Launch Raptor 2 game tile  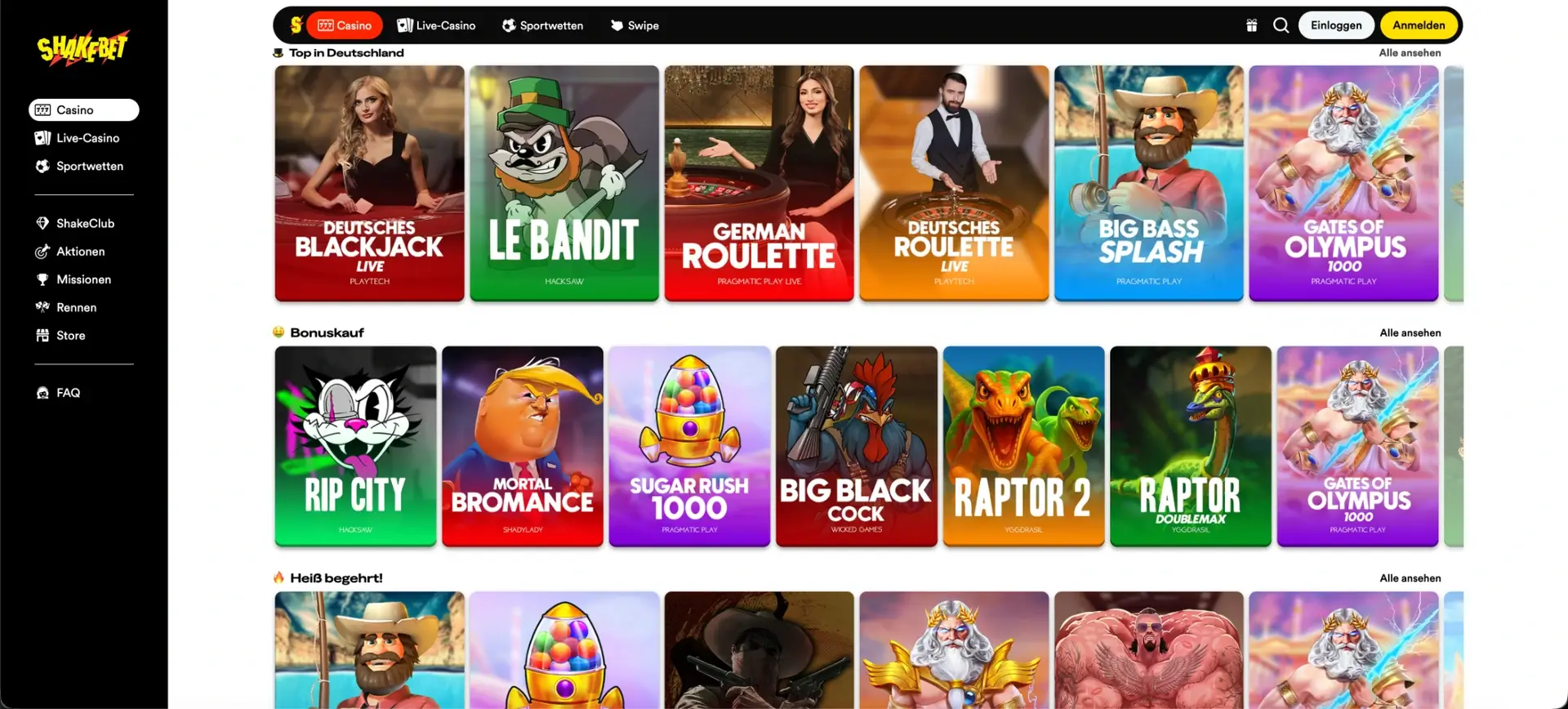[x=1023, y=446]
